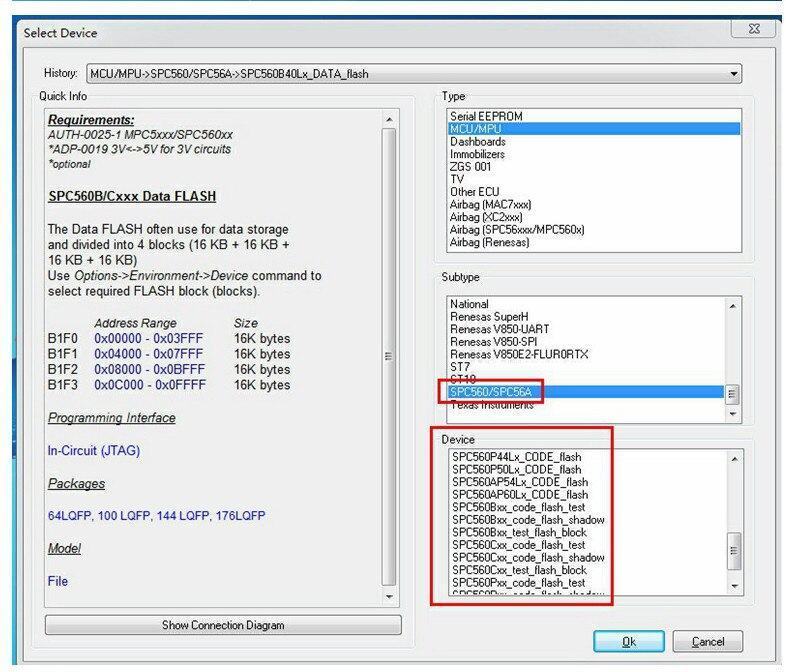Choose SPC560Bxx_code_flash_shadow device
Image resolution: width=786 pixels, height=672 pixels.
[528, 520]
